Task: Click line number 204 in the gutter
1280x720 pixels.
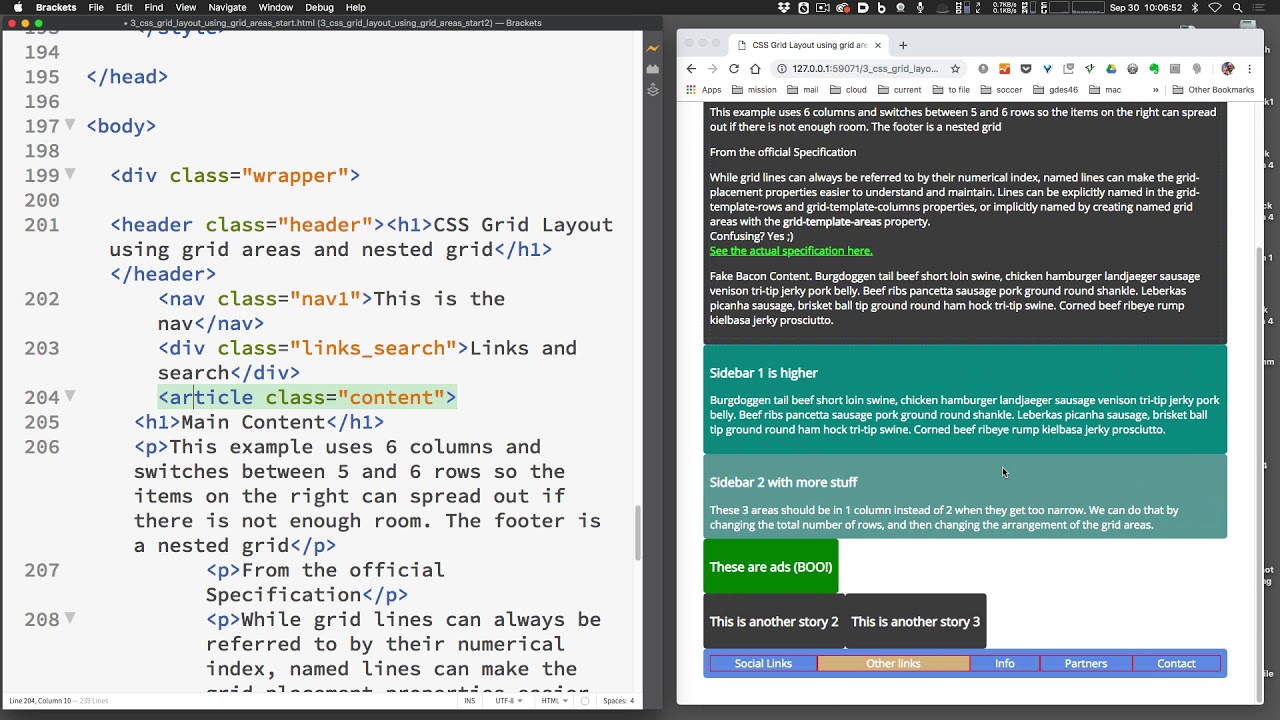Action: pyautogui.click(x=42, y=397)
